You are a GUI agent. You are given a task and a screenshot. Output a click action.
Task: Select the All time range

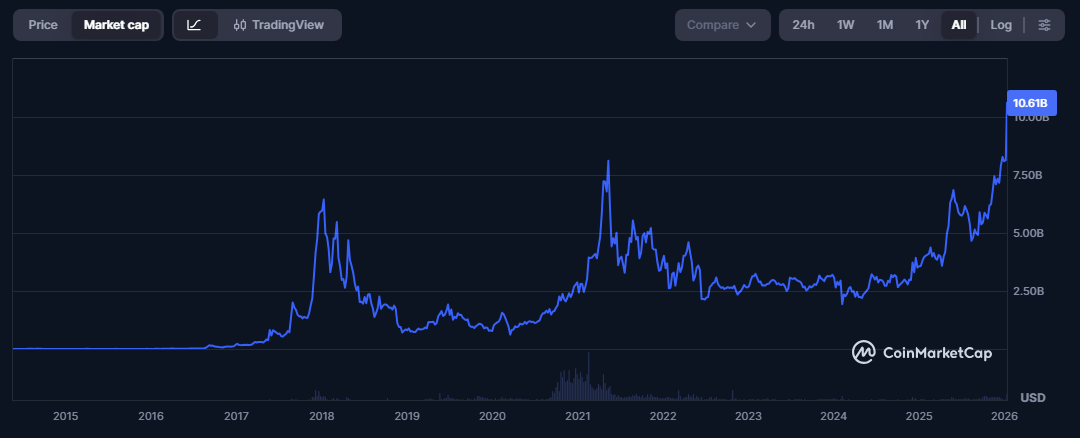click(x=958, y=25)
